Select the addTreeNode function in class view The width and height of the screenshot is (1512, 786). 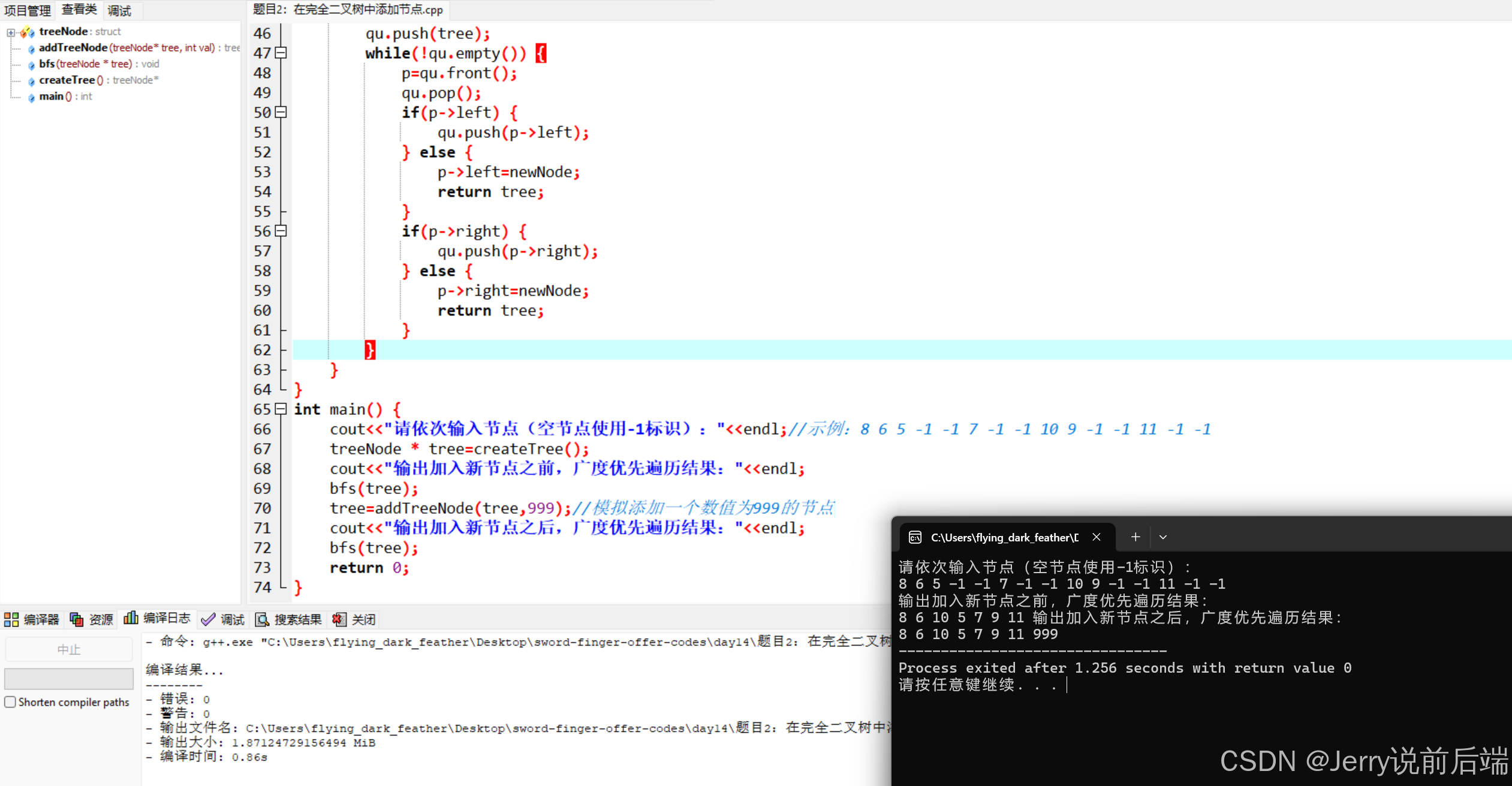[73, 47]
